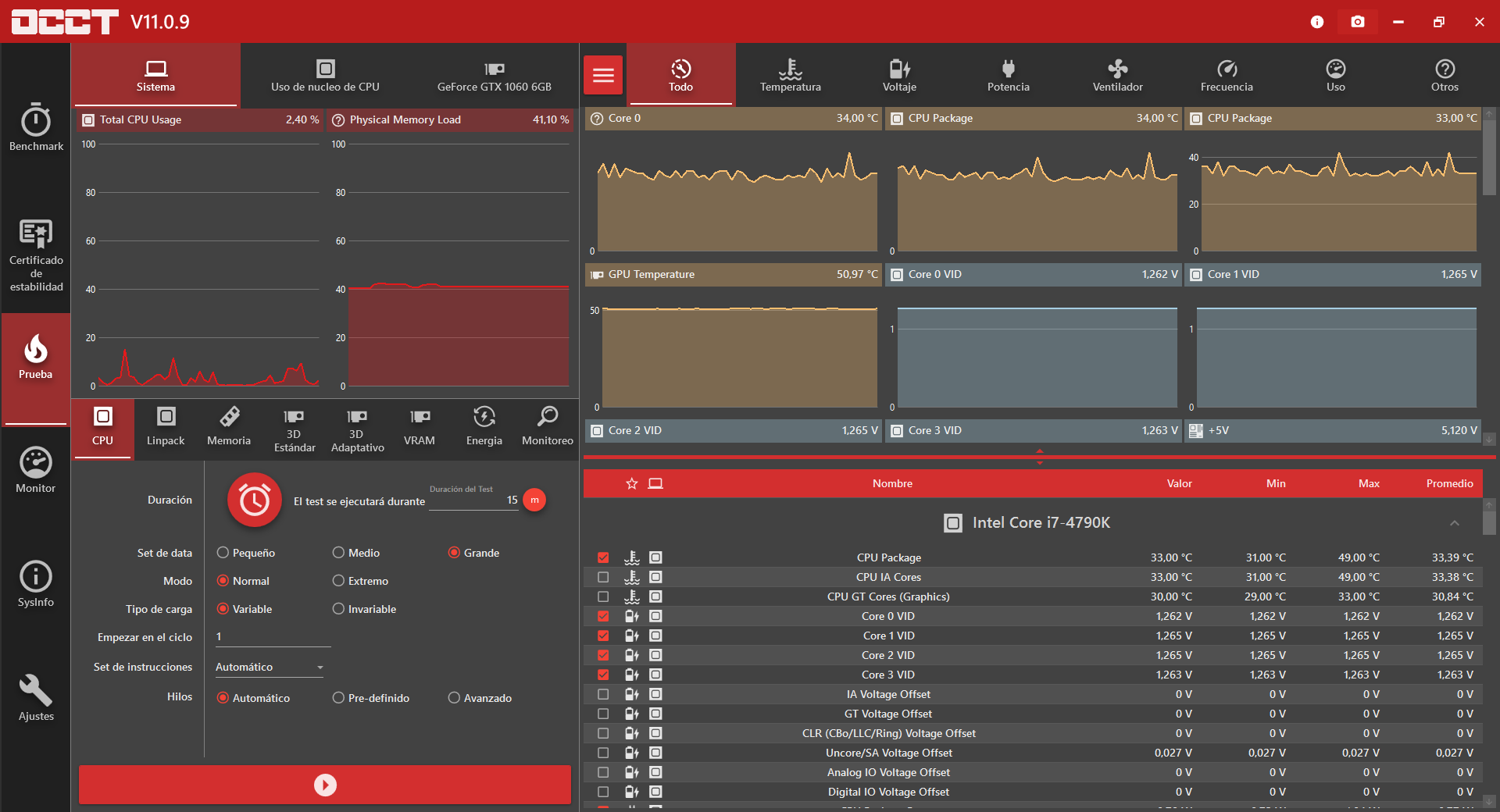Show only Ventilador sensors
The width and height of the screenshot is (1500, 812).
1117,75
